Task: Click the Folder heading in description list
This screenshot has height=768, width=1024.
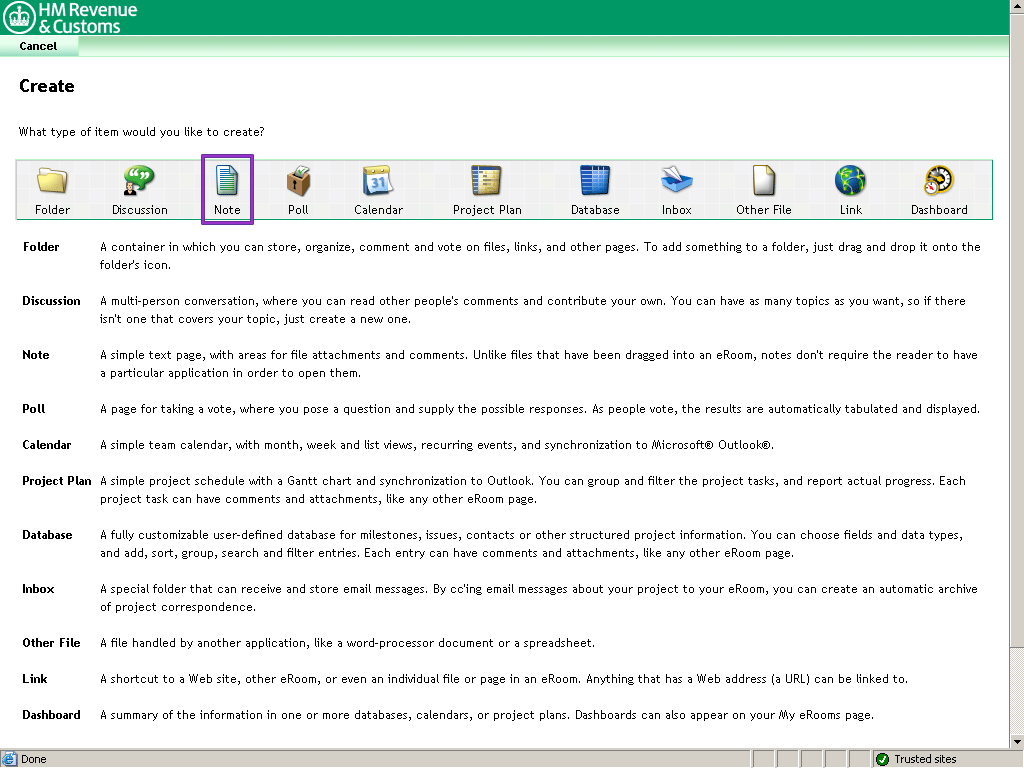Action: tap(41, 247)
